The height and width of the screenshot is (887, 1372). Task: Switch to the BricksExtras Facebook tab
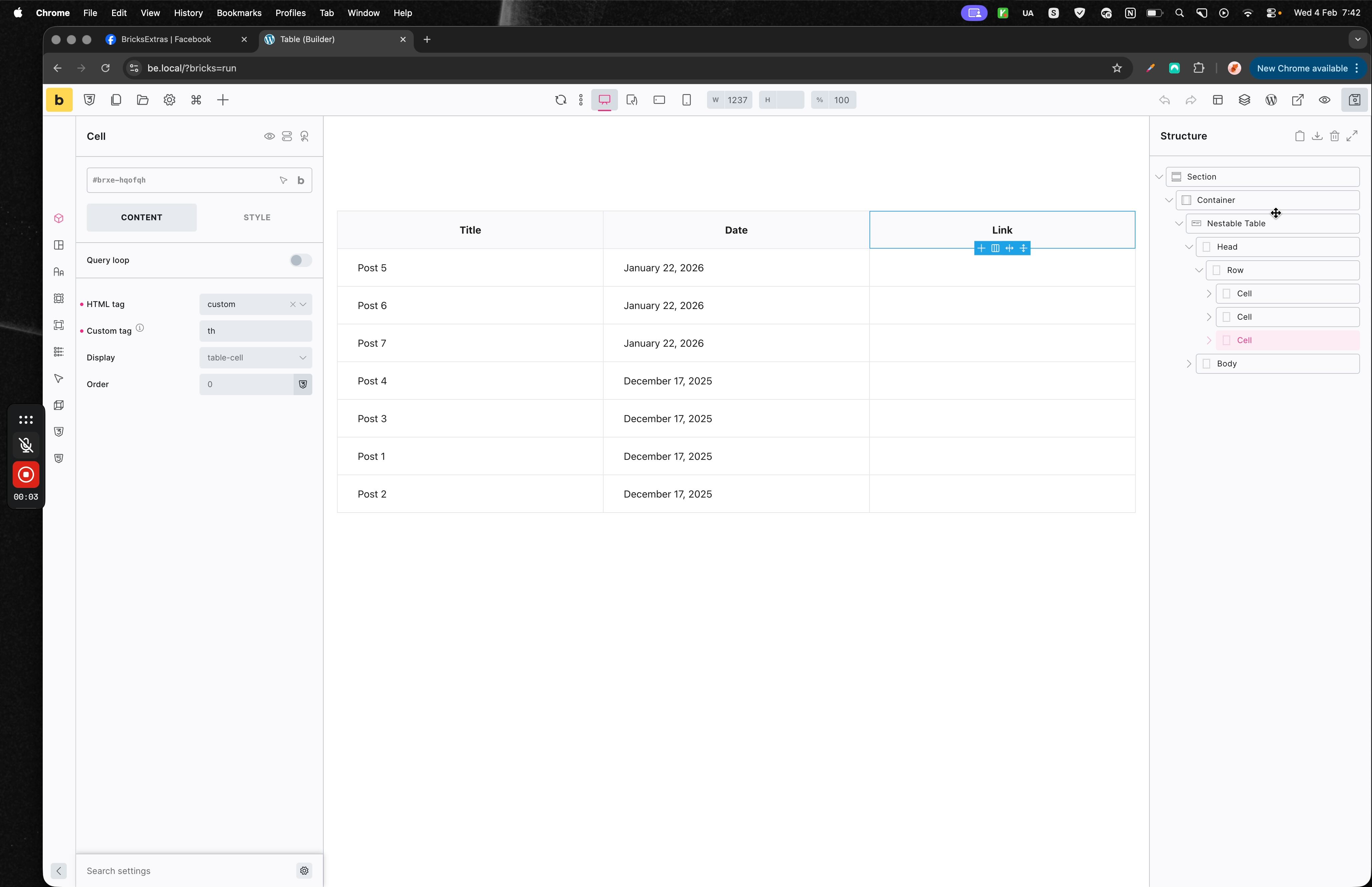[176, 39]
